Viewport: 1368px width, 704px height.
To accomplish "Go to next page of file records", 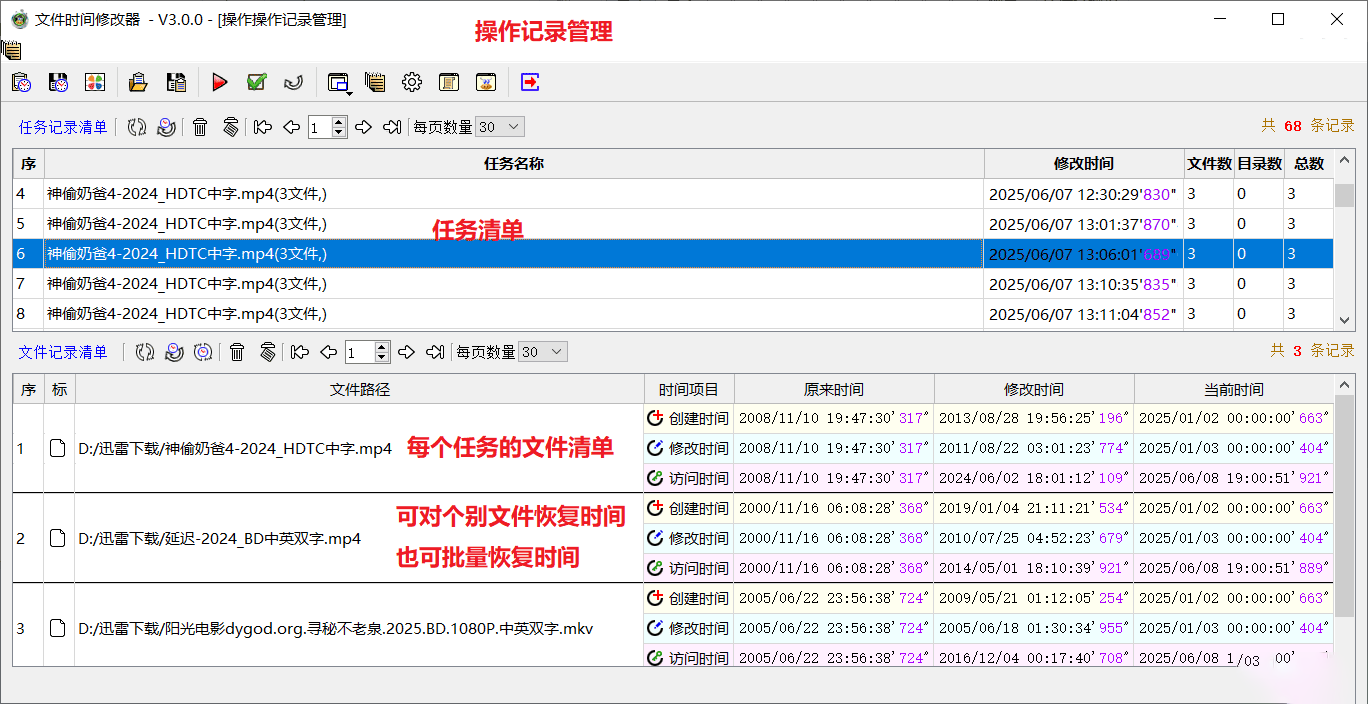I will tap(406, 352).
